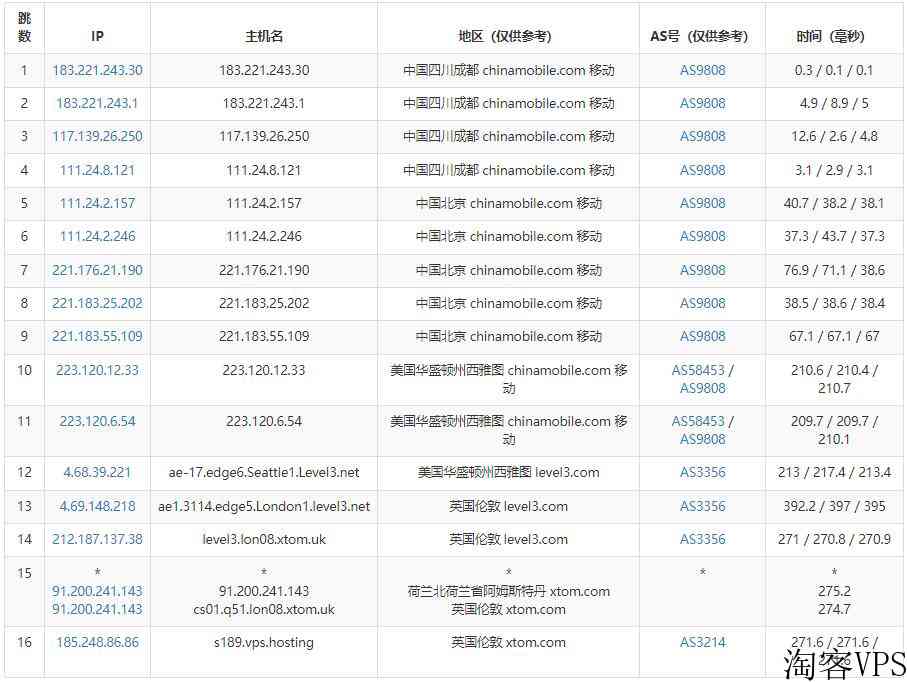The height and width of the screenshot is (682, 907).
Task: Select hostname ae-17.edge6.Seattle1.Level3.net
Action: pos(264,472)
